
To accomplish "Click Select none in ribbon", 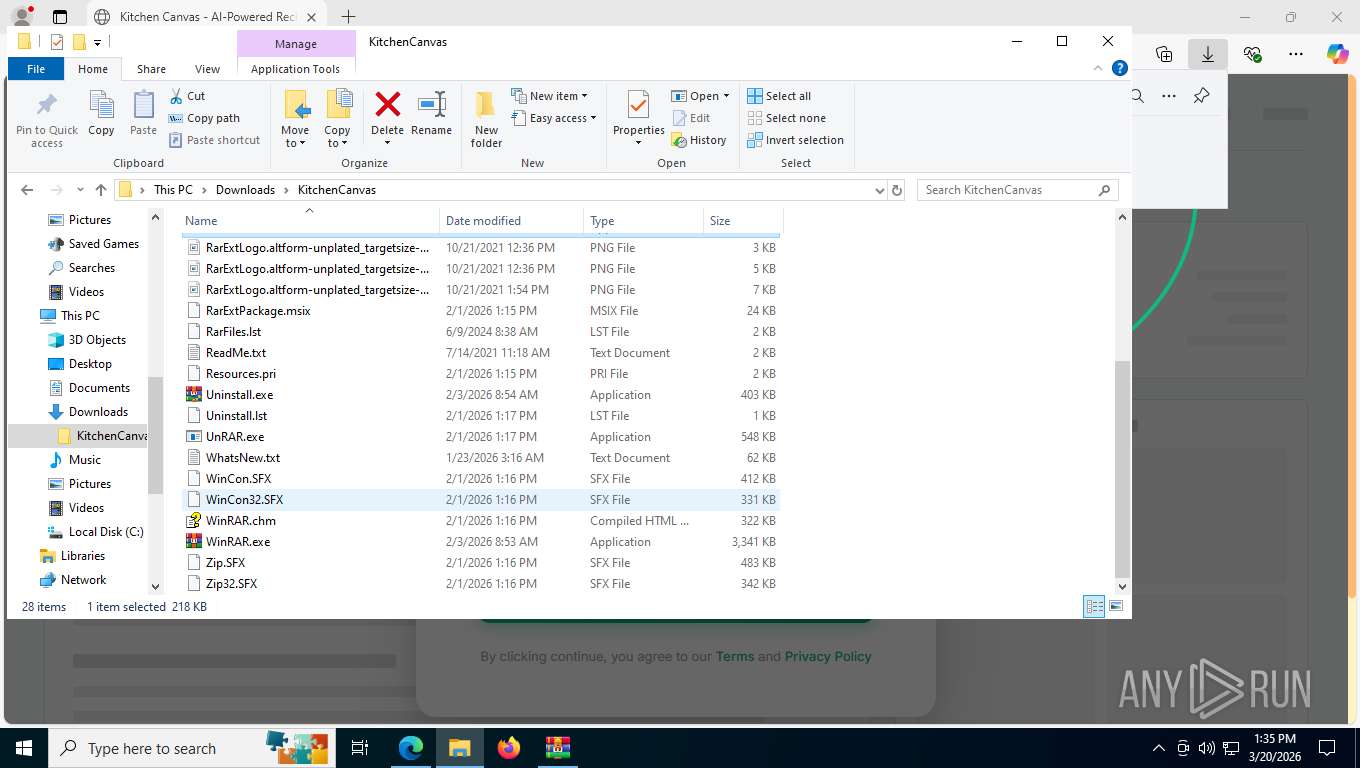I will [786, 118].
